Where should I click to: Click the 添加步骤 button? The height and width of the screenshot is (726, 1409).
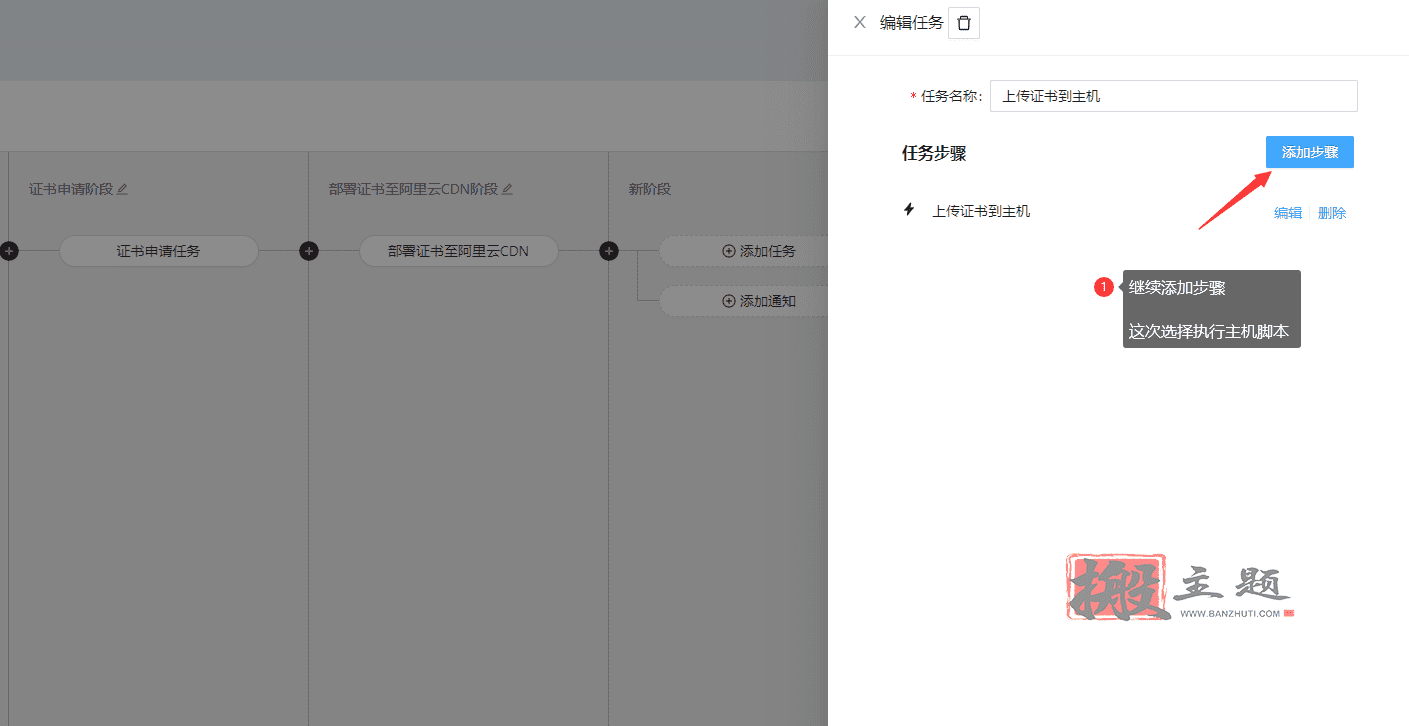(1309, 152)
